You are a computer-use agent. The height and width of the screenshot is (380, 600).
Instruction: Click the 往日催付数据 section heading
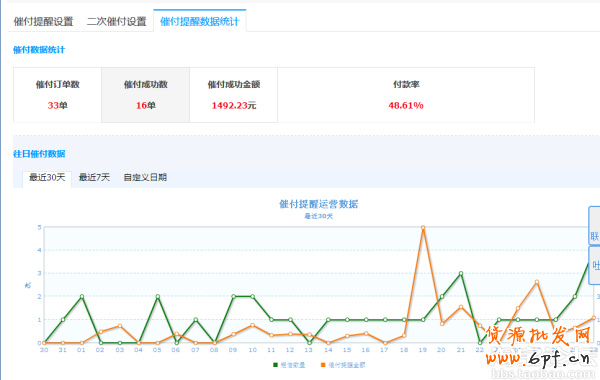point(39,154)
